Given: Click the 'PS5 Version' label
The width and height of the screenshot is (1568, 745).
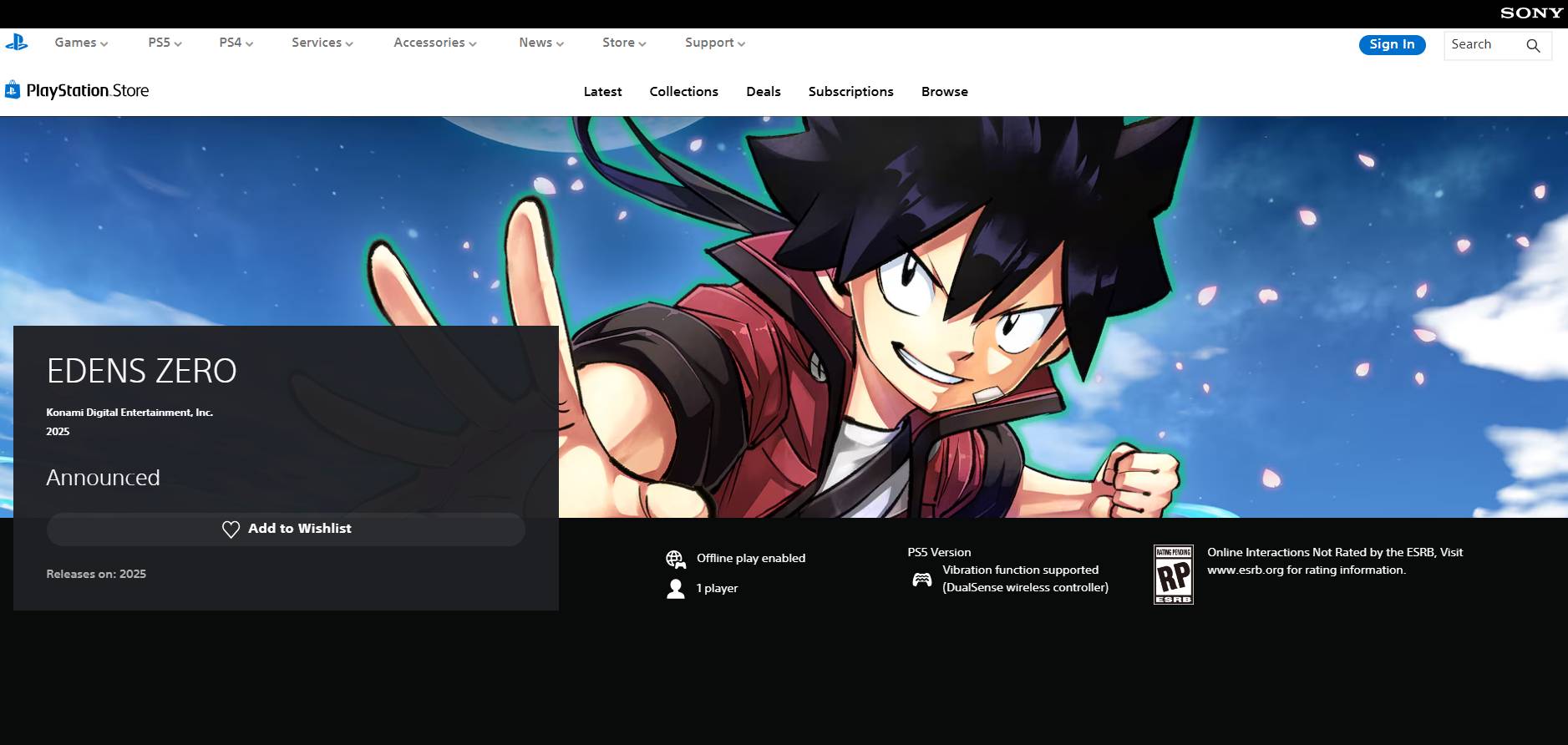Looking at the screenshot, I should coord(939,552).
